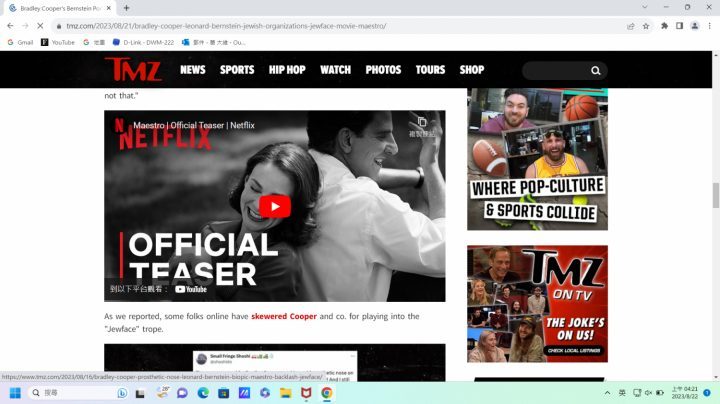The height and width of the screenshot is (404, 720).
Task: Stop loading the page
Action: [40, 26]
